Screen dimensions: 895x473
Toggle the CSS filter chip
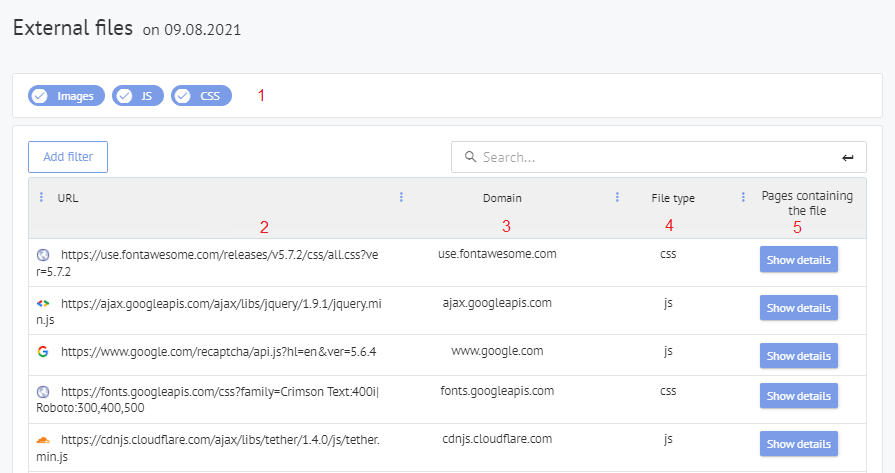coord(201,96)
